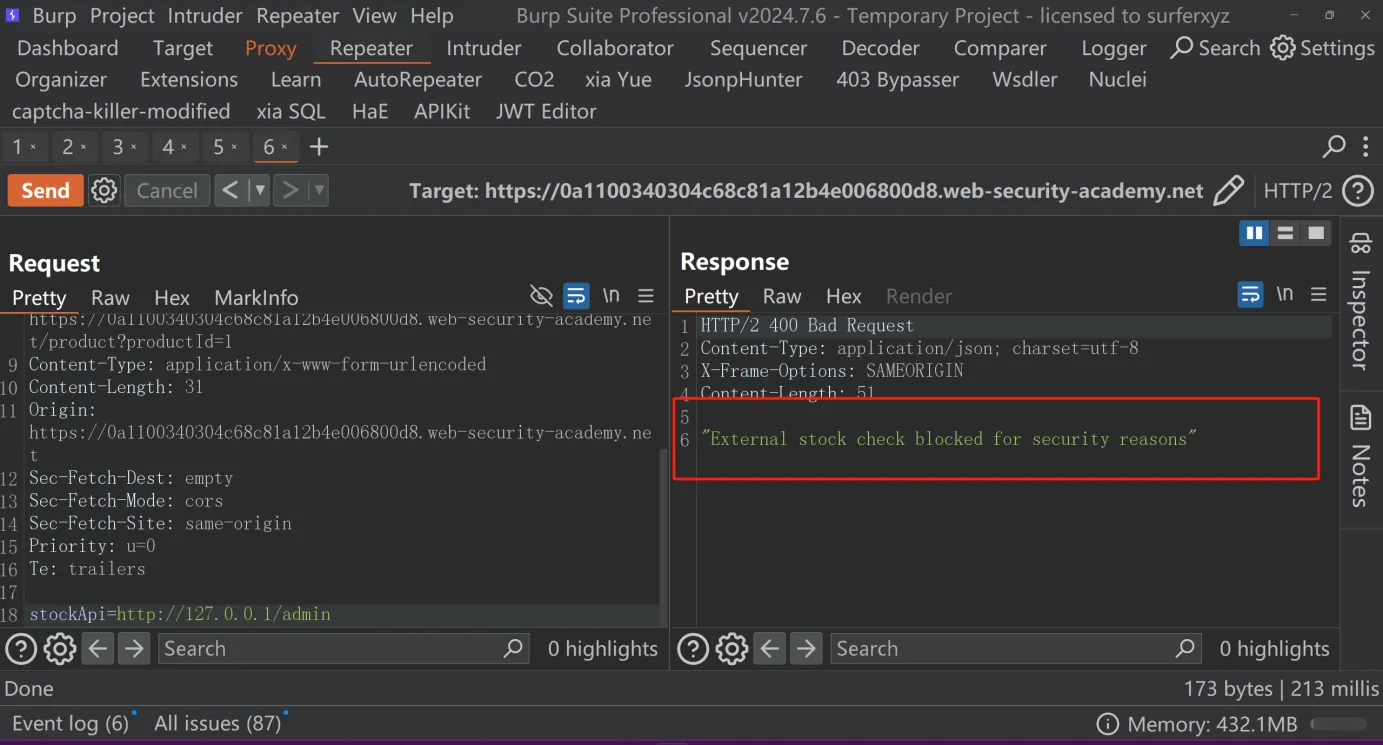Click the orange Send button
1383x745 pixels.
pos(45,190)
